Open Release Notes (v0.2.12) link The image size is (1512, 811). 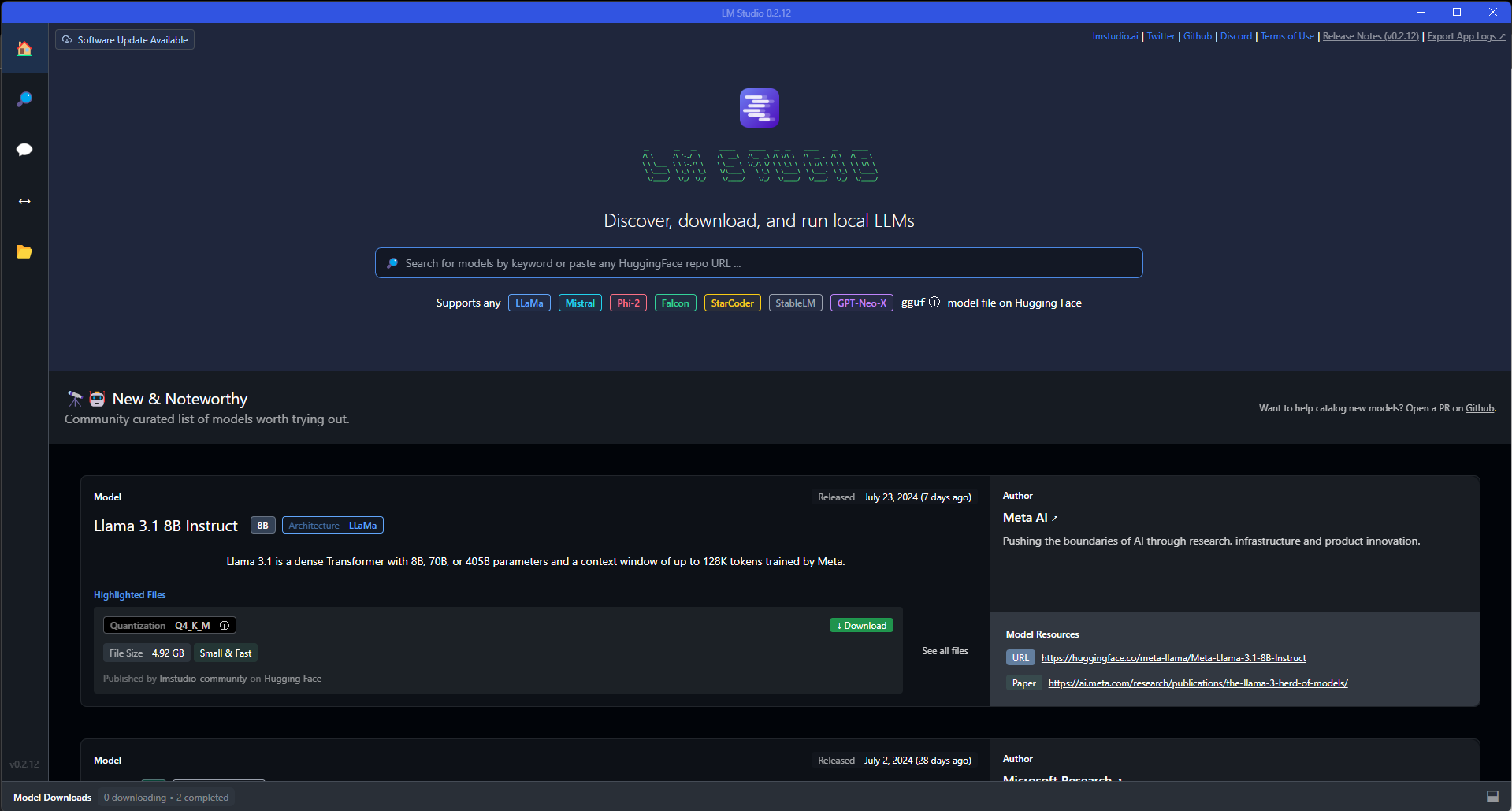[1371, 36]
